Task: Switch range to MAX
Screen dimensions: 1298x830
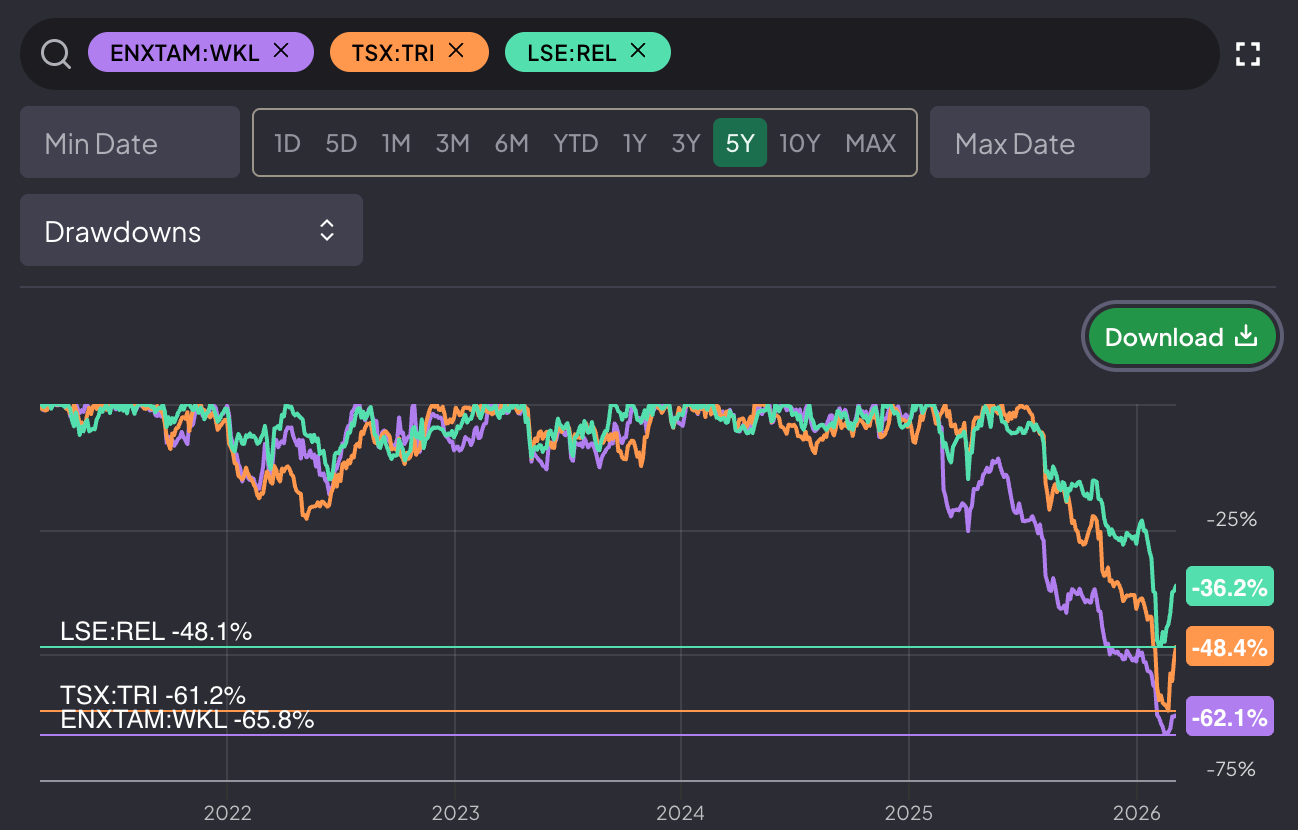Action: click(x=871, y=143)
